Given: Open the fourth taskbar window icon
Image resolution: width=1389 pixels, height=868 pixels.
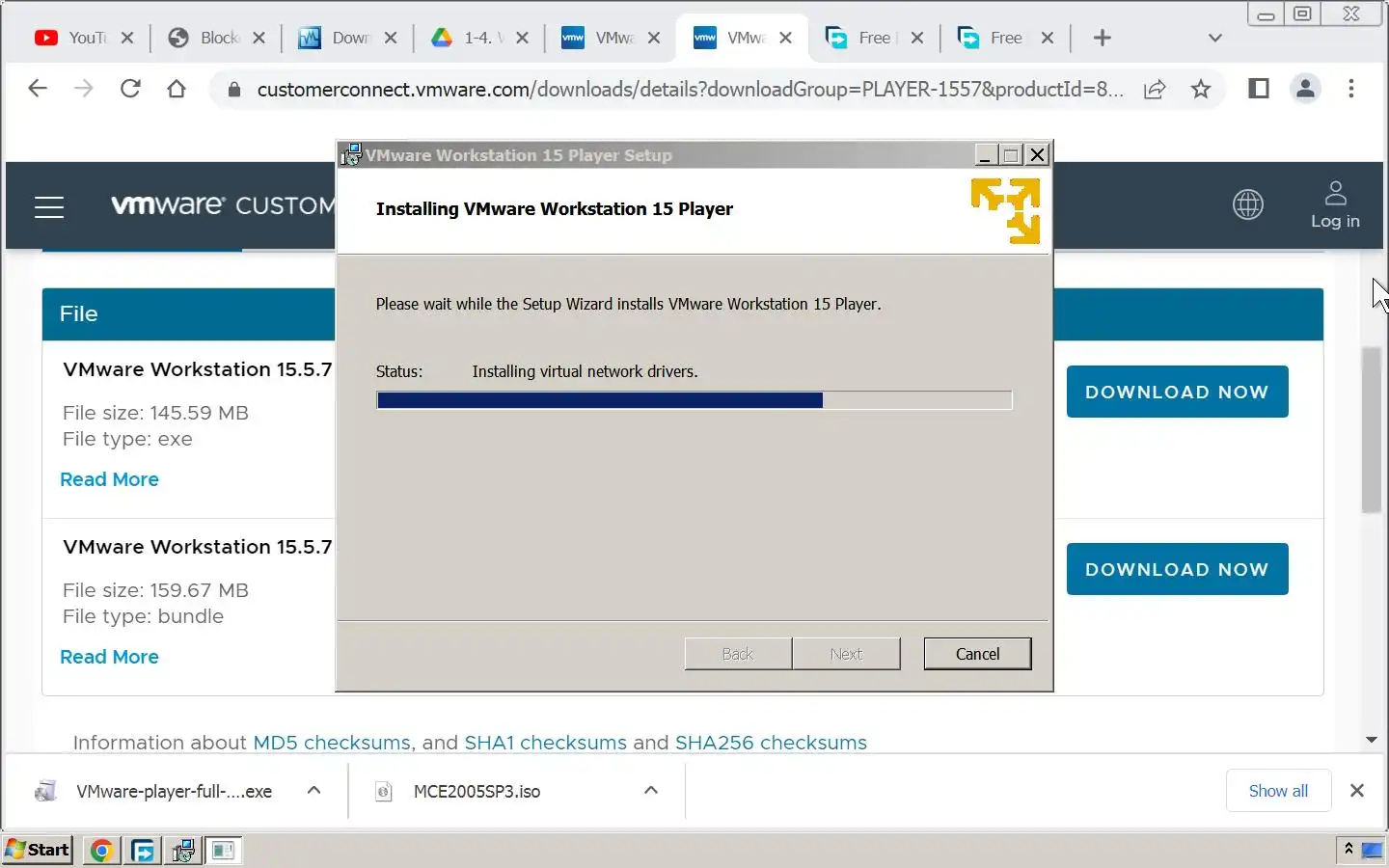Looking at the screenshot, I should [x=224, y=851].
